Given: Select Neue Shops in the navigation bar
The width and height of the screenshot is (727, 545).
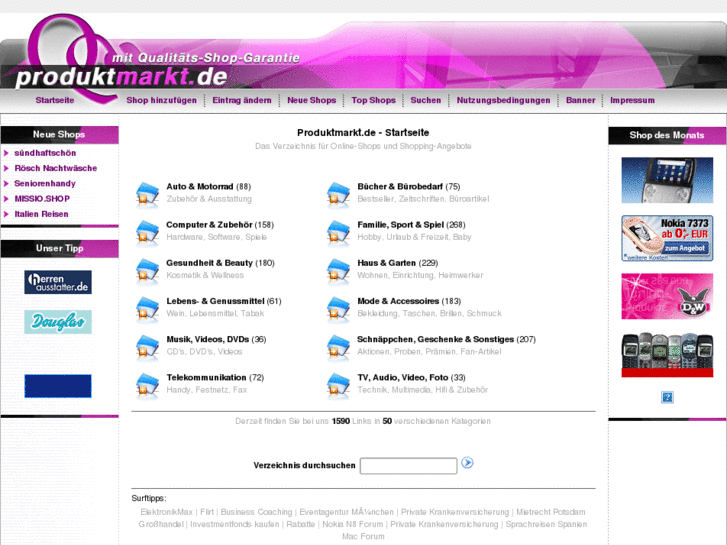Looking at the screenshot, I should click(x=312, y=100).
